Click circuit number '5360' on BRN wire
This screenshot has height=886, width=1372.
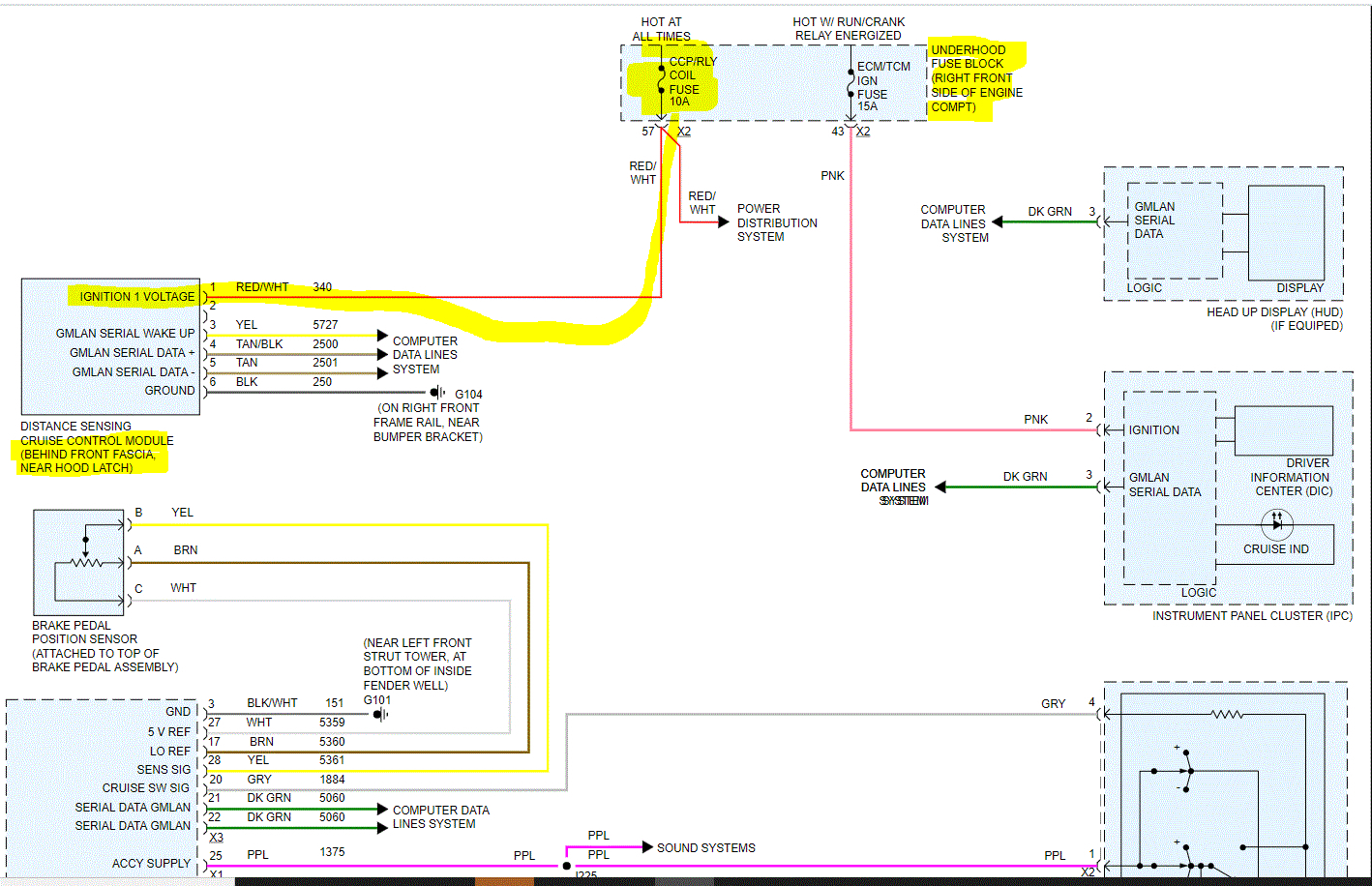332,742
